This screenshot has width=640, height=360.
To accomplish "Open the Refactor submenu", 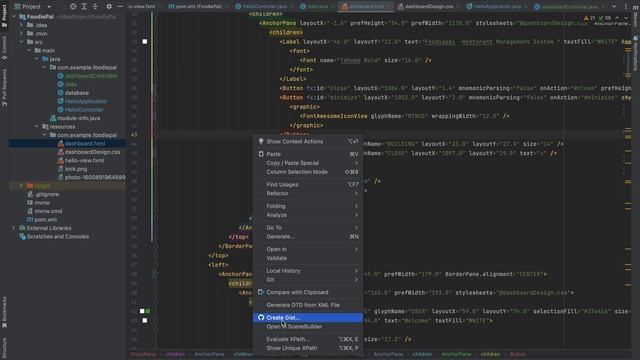I will click(x=308, y=193).
